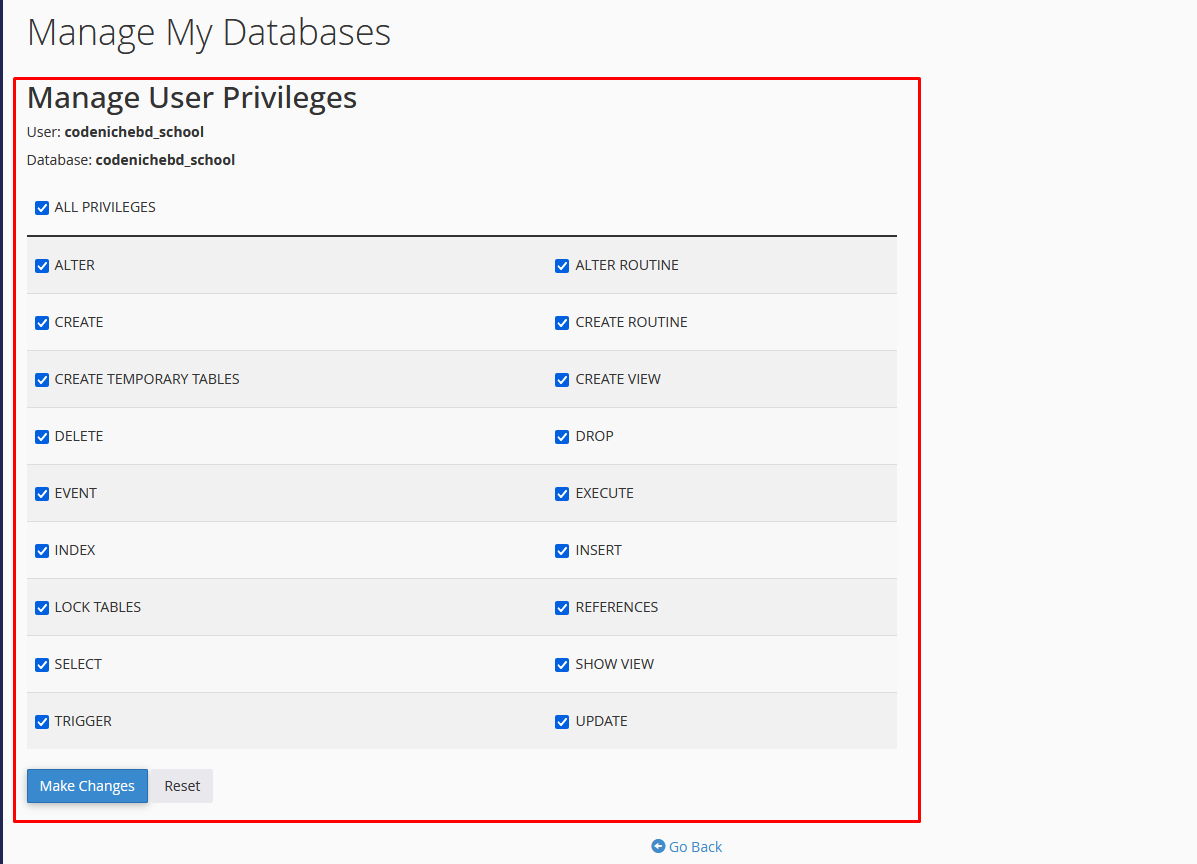
Task: Click the Go Back arrow icon
Action: tap(658, 846)
